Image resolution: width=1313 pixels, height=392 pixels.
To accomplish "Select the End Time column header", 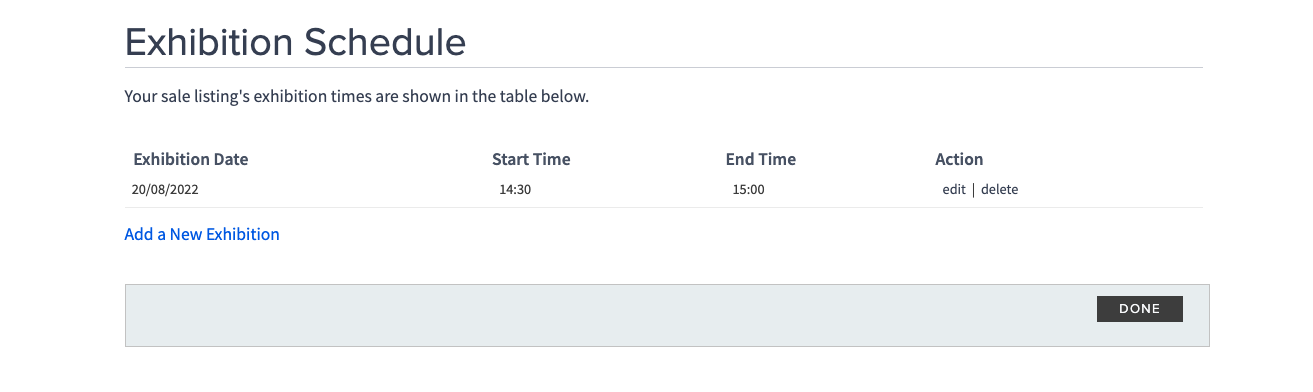I will tap(761, 159).
